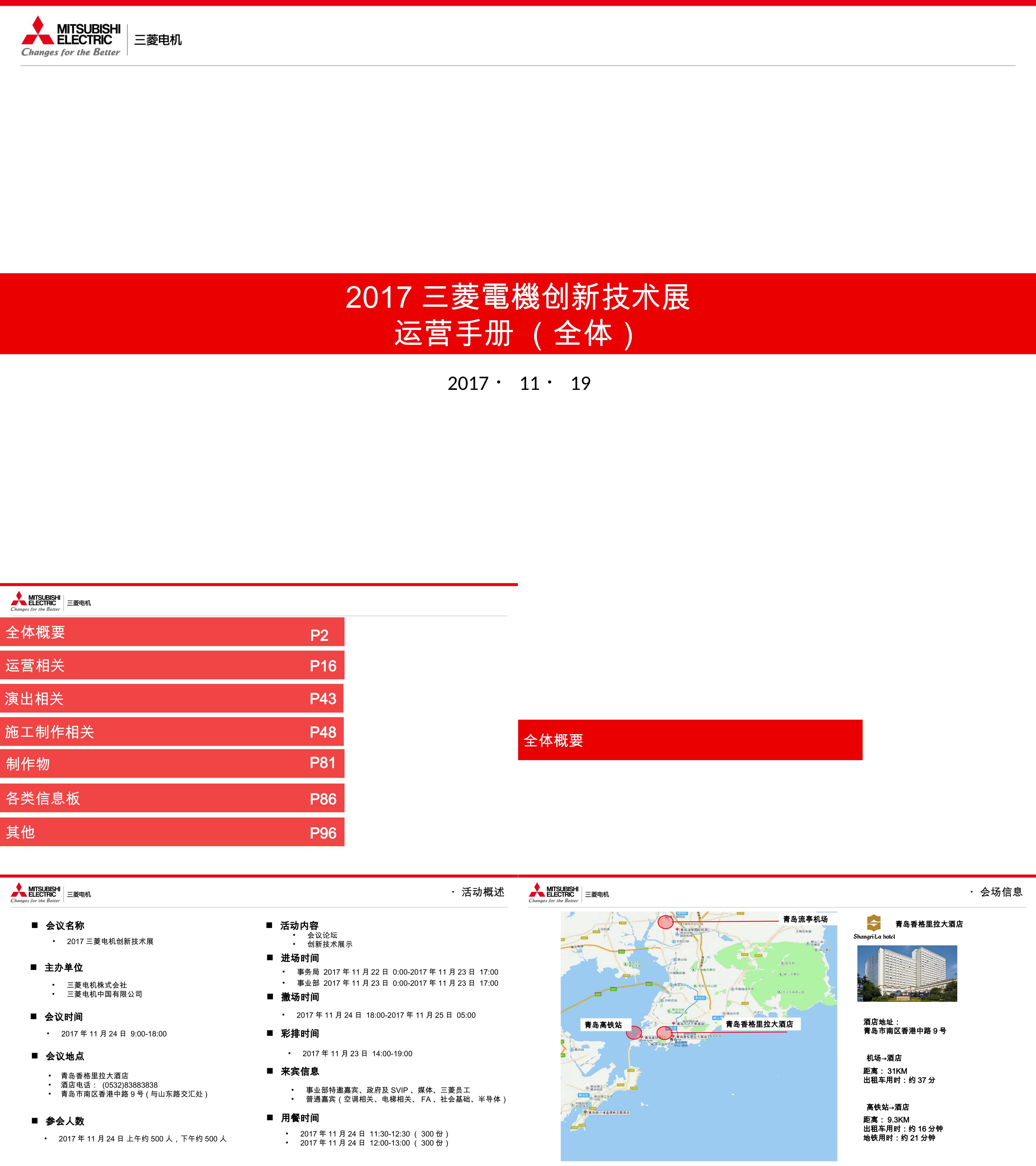
Task: Click the '事业部' move-in time line
Action: [x=397, y=983]
